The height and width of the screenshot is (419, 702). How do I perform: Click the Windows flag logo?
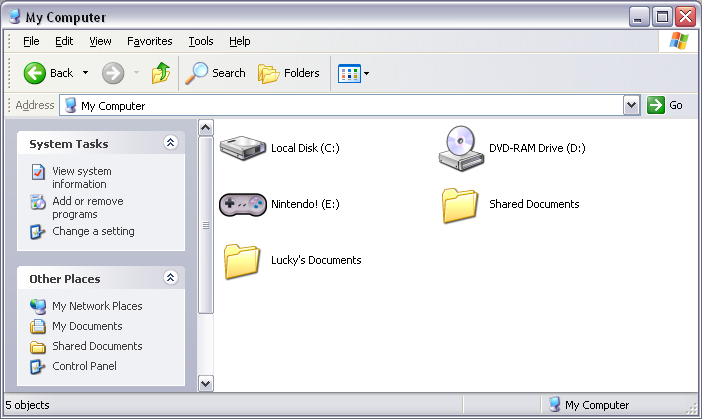pos(679,41)
